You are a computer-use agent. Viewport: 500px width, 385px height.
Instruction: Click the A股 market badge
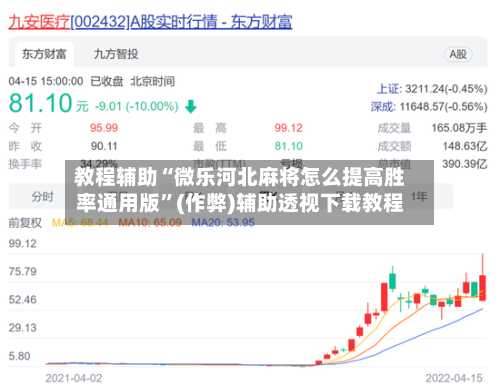pyautogui.click(x=458, y=54)
